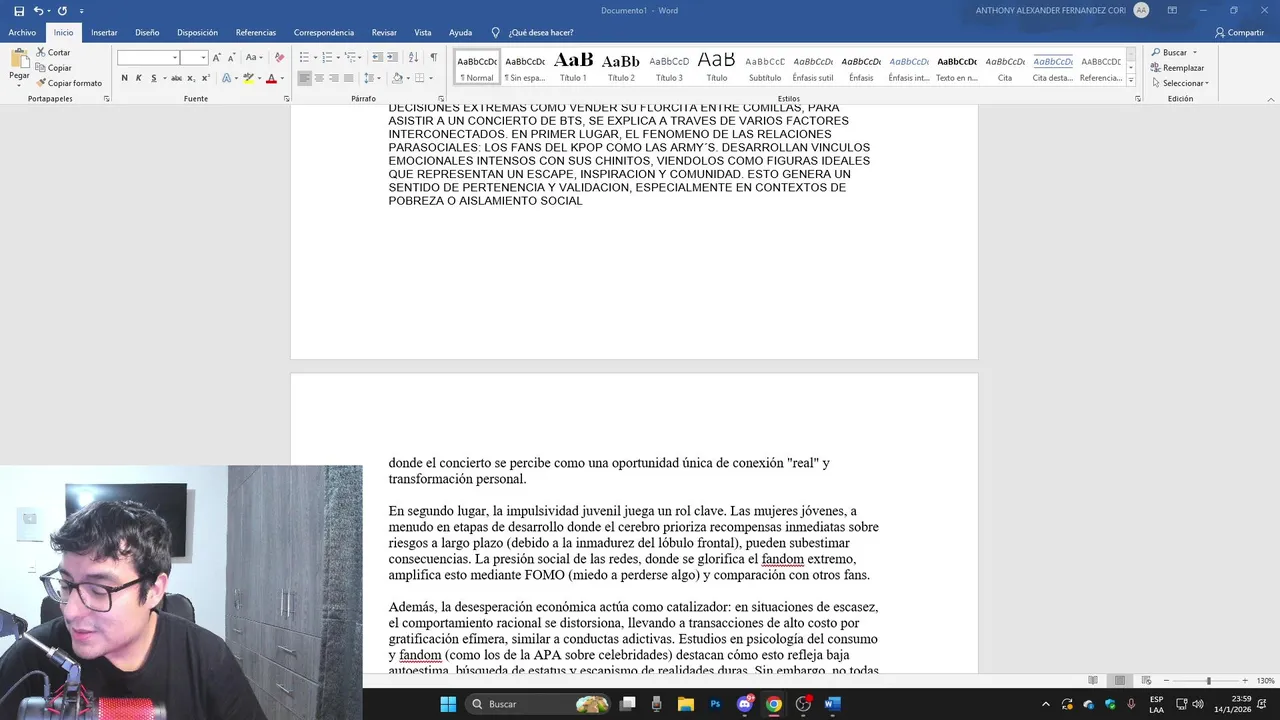Open the font size combo box

pos(193,58)
